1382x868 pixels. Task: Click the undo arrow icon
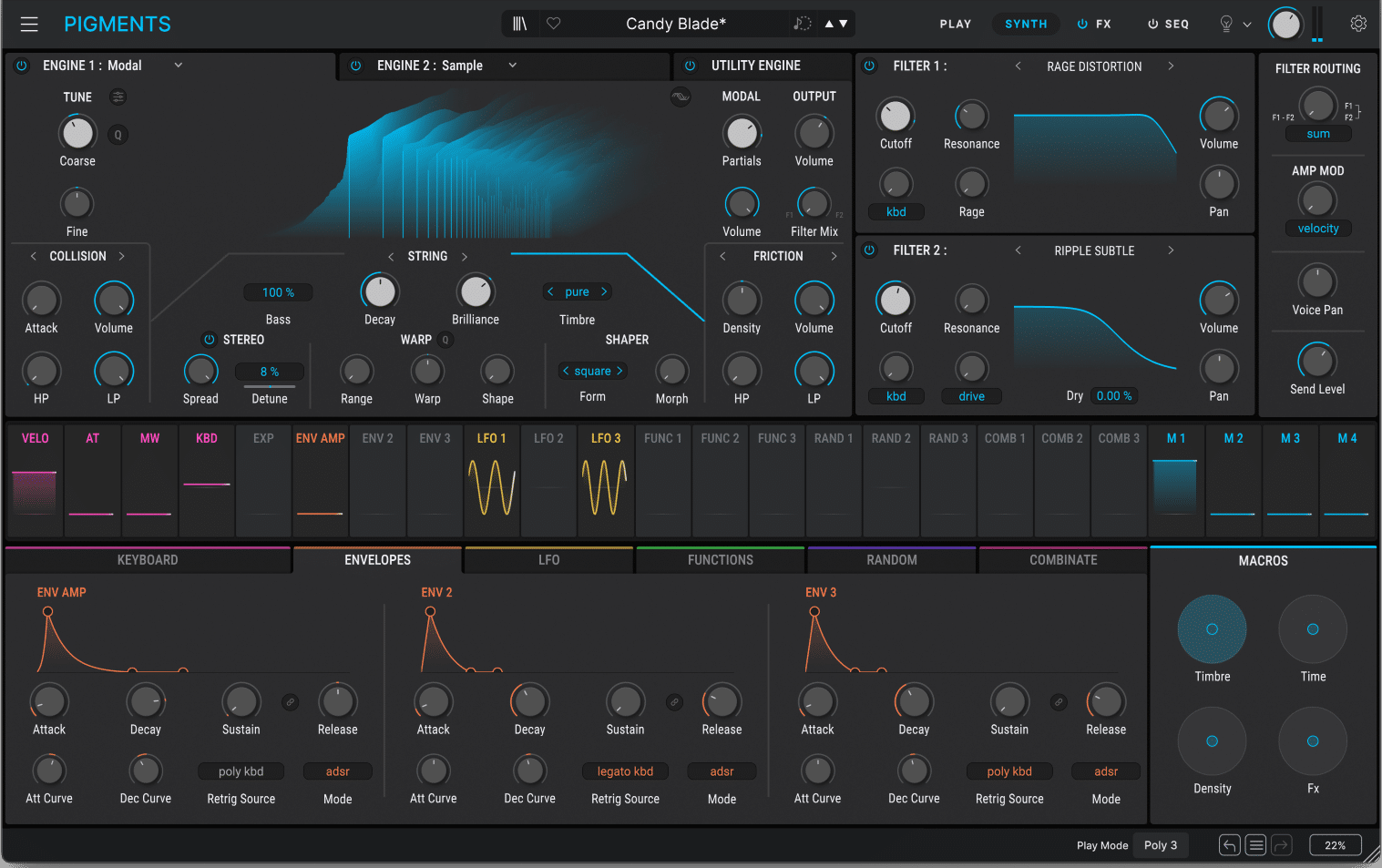[1229, 845]
